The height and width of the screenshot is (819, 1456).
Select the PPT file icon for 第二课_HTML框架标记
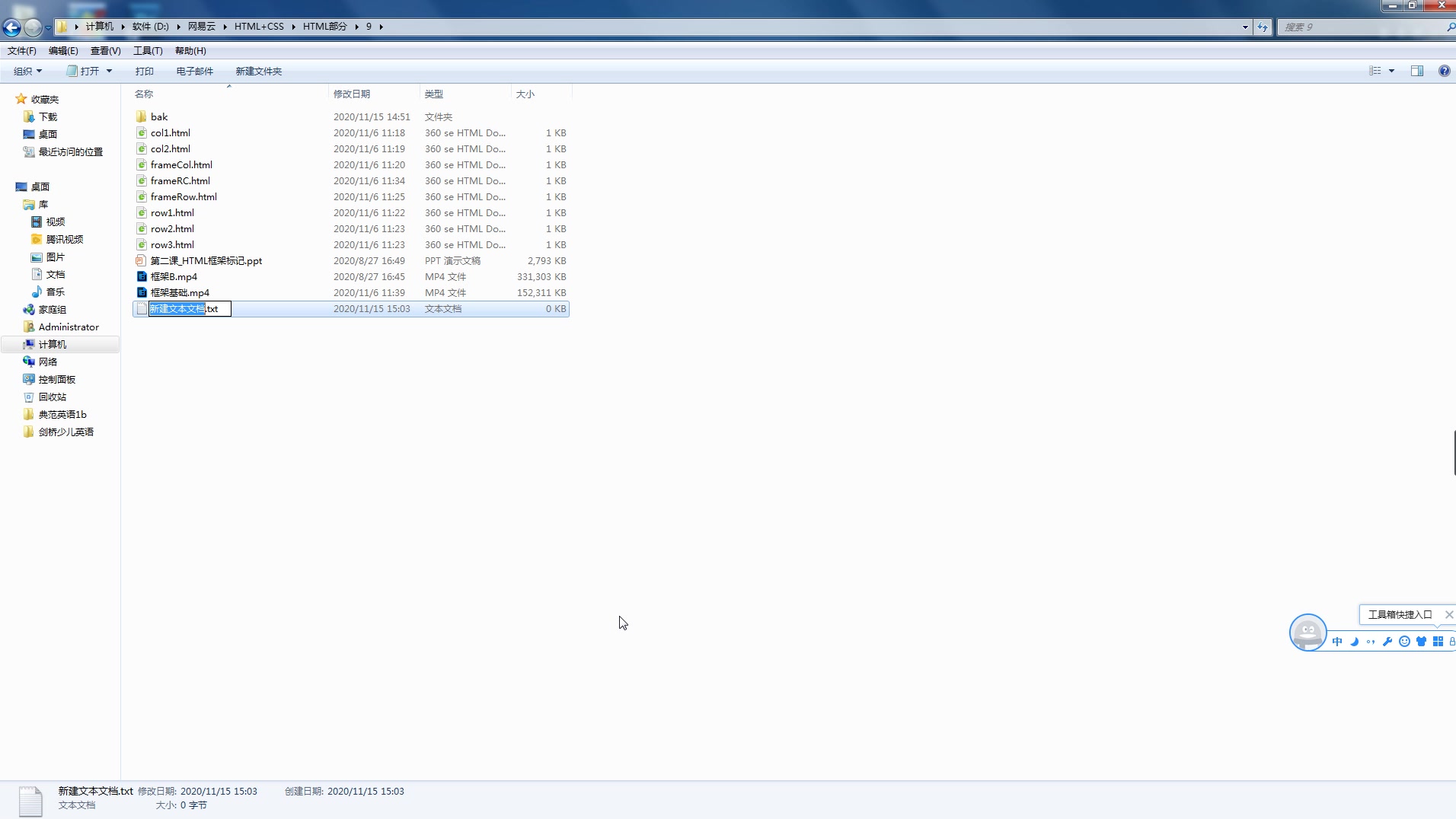pos(142,260)
